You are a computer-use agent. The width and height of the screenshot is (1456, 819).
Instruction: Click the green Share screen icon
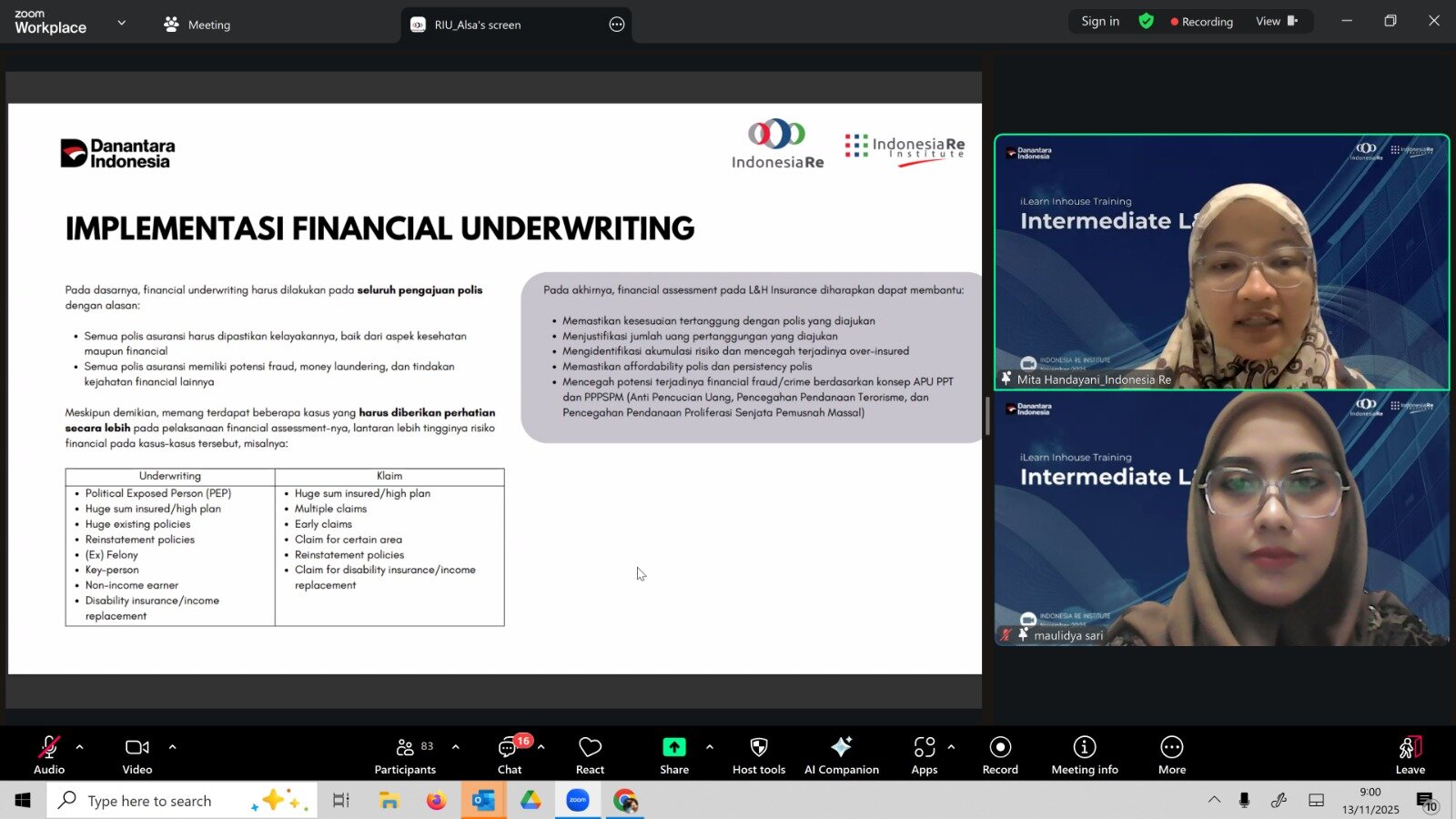click(673, 747)
